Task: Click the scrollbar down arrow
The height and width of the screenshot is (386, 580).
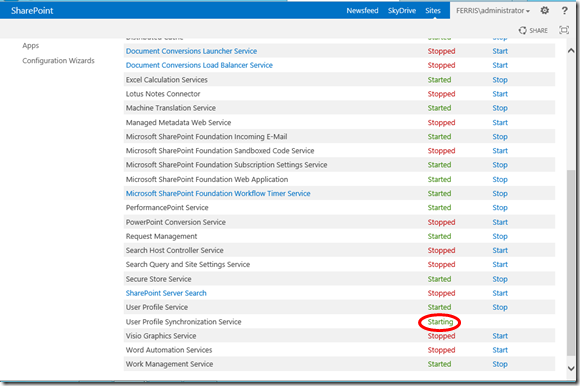Action: point(571,368)
